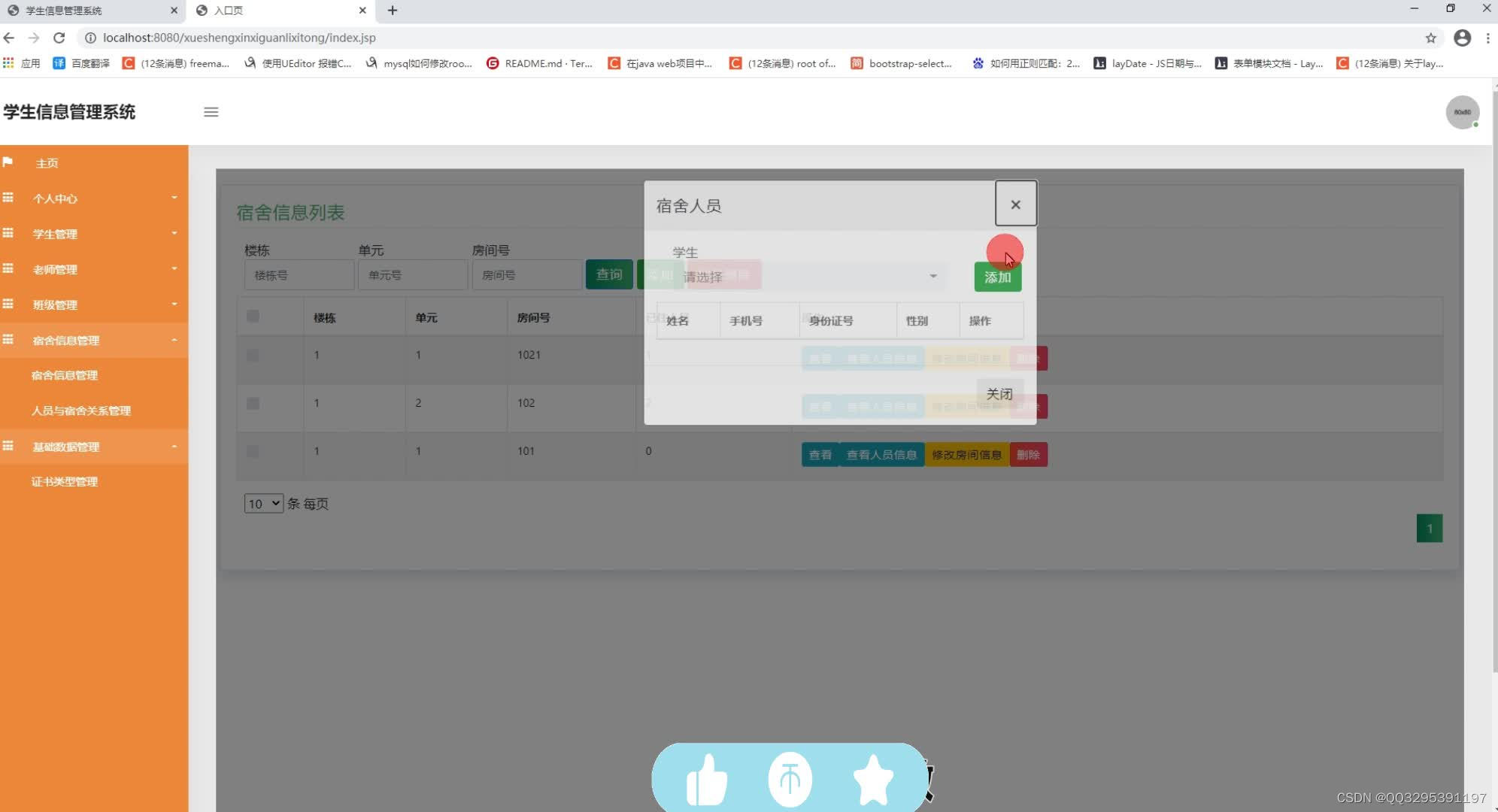This screenshot has height=812, width=1498.
Task: Open 宿舍信息管理 submenu item
Action: 64,375
